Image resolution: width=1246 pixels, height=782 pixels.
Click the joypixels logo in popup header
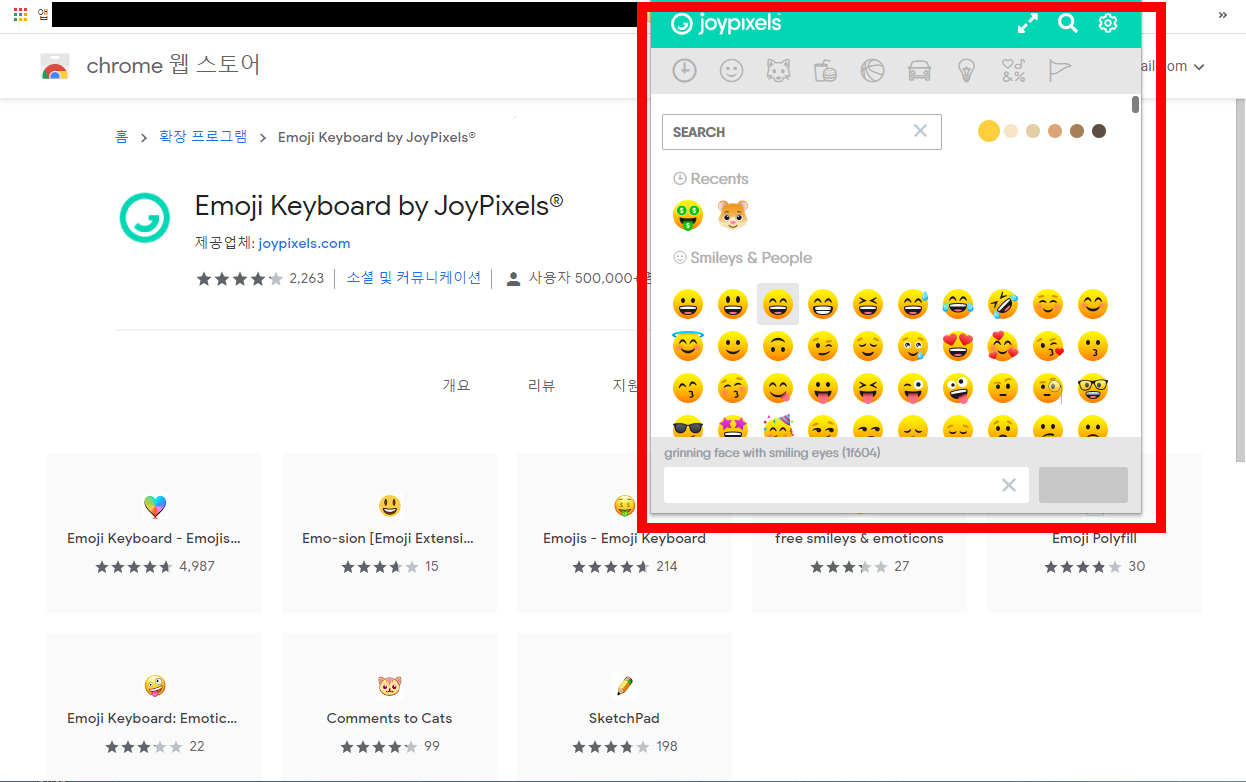click(x=726, y=24)
